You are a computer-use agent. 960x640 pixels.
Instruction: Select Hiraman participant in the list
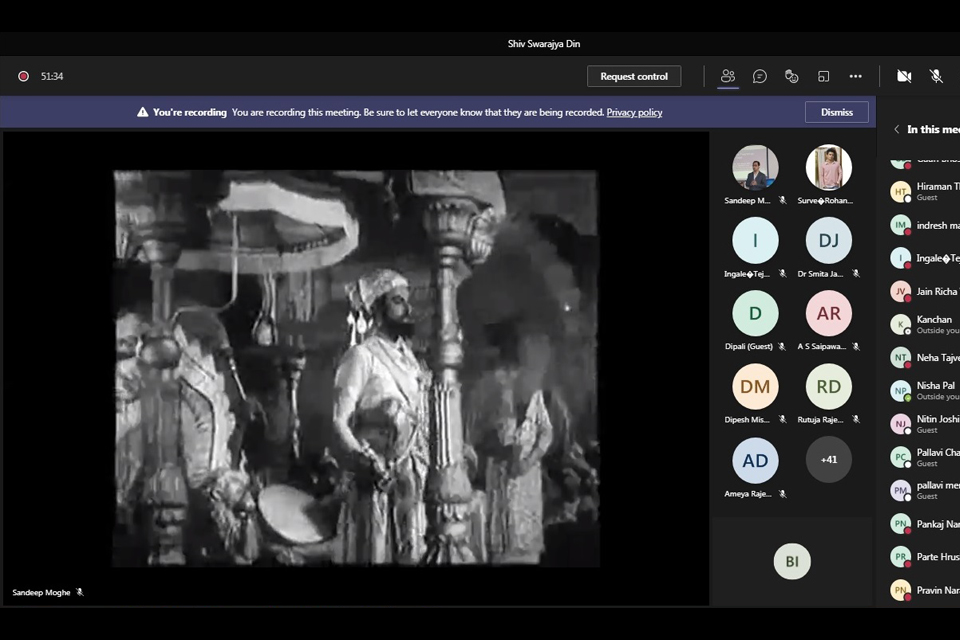coord(923,191)
